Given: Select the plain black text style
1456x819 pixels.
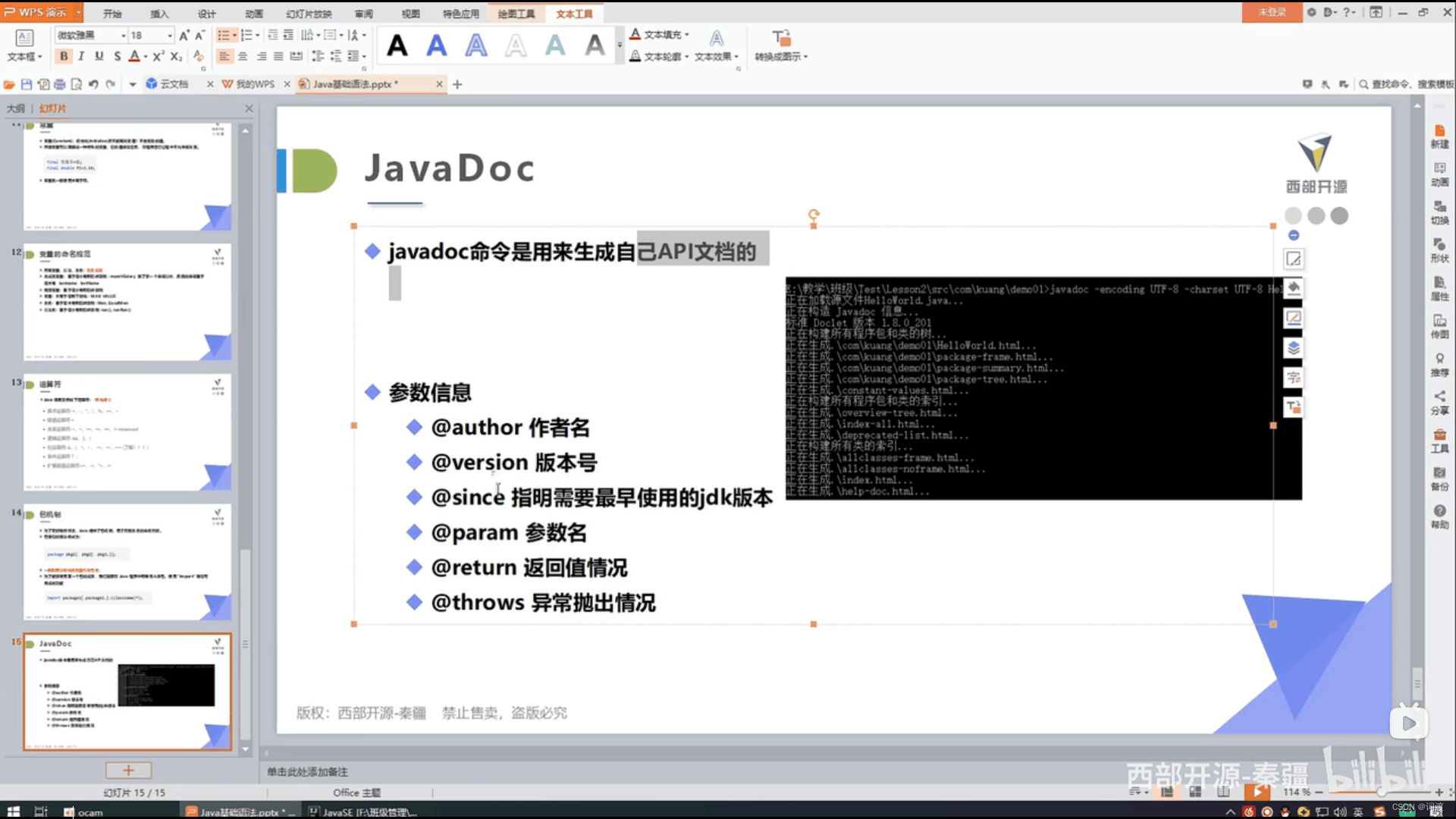Looking at the screenshot, I should pyautogui.click(x=397, y=45).
